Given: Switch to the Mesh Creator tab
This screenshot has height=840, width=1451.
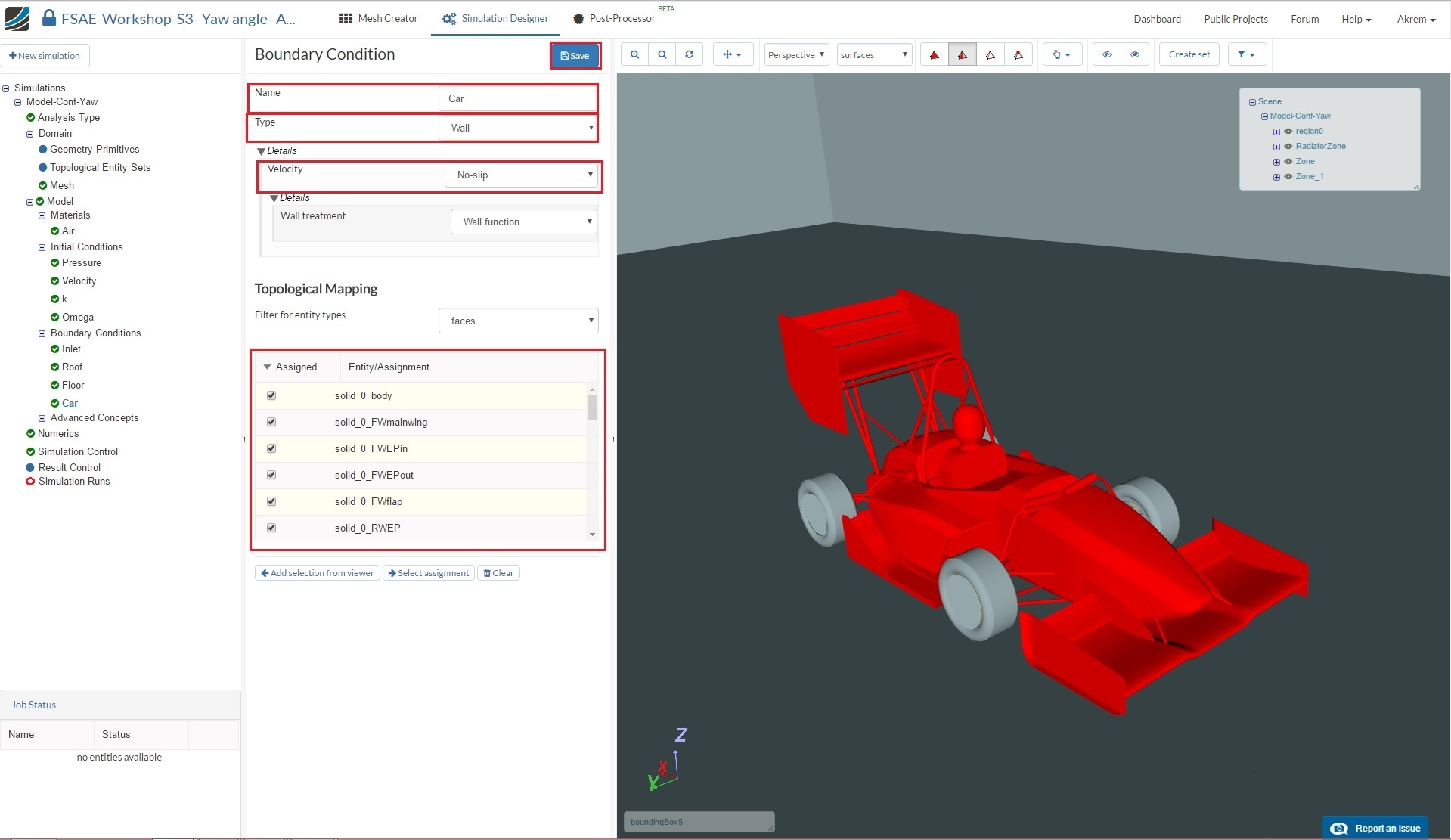Looking at the screenshot, I should pos(379,18).
